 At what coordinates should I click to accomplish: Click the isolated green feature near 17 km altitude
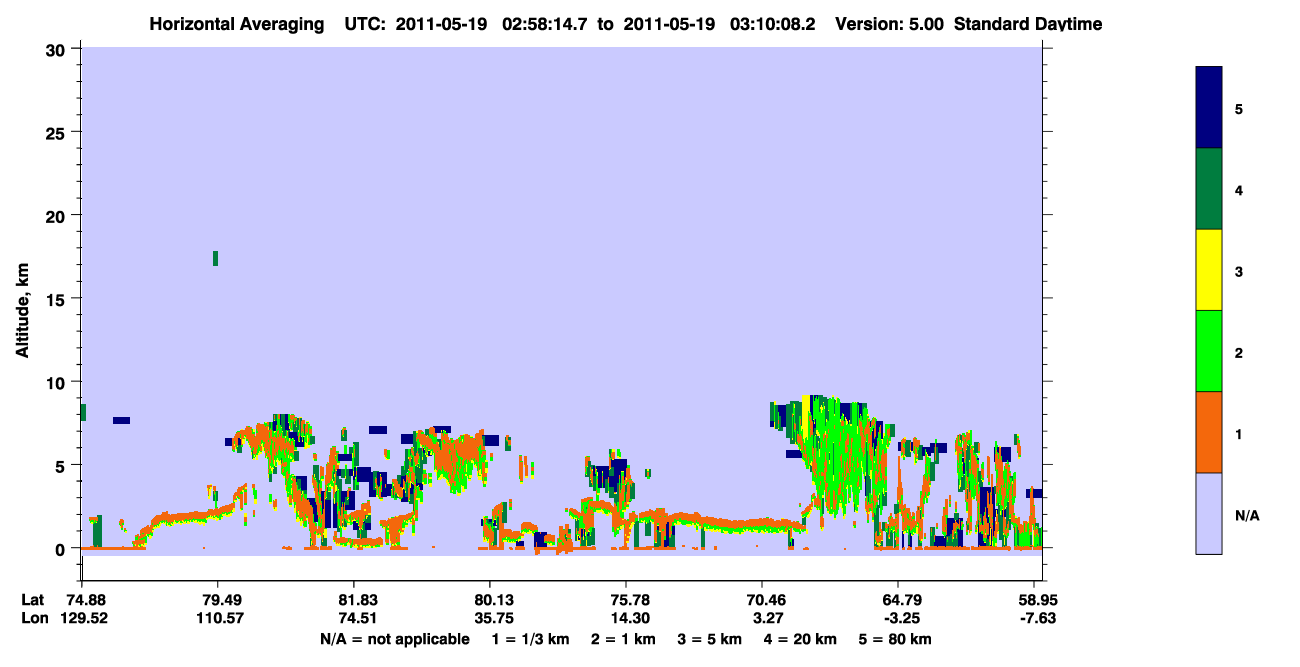tap(215, 258)
